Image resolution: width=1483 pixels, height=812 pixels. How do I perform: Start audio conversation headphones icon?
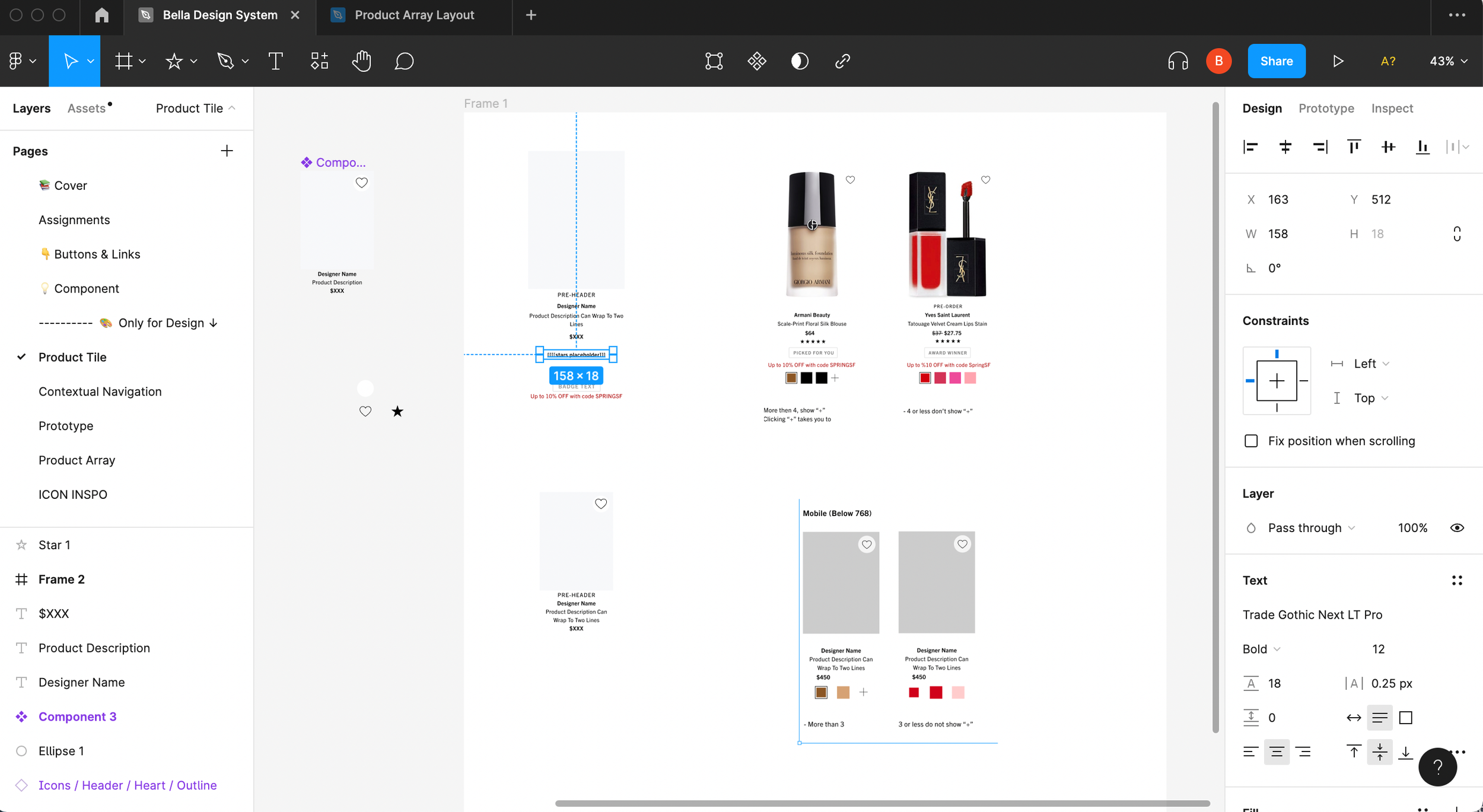point(1178,61)
